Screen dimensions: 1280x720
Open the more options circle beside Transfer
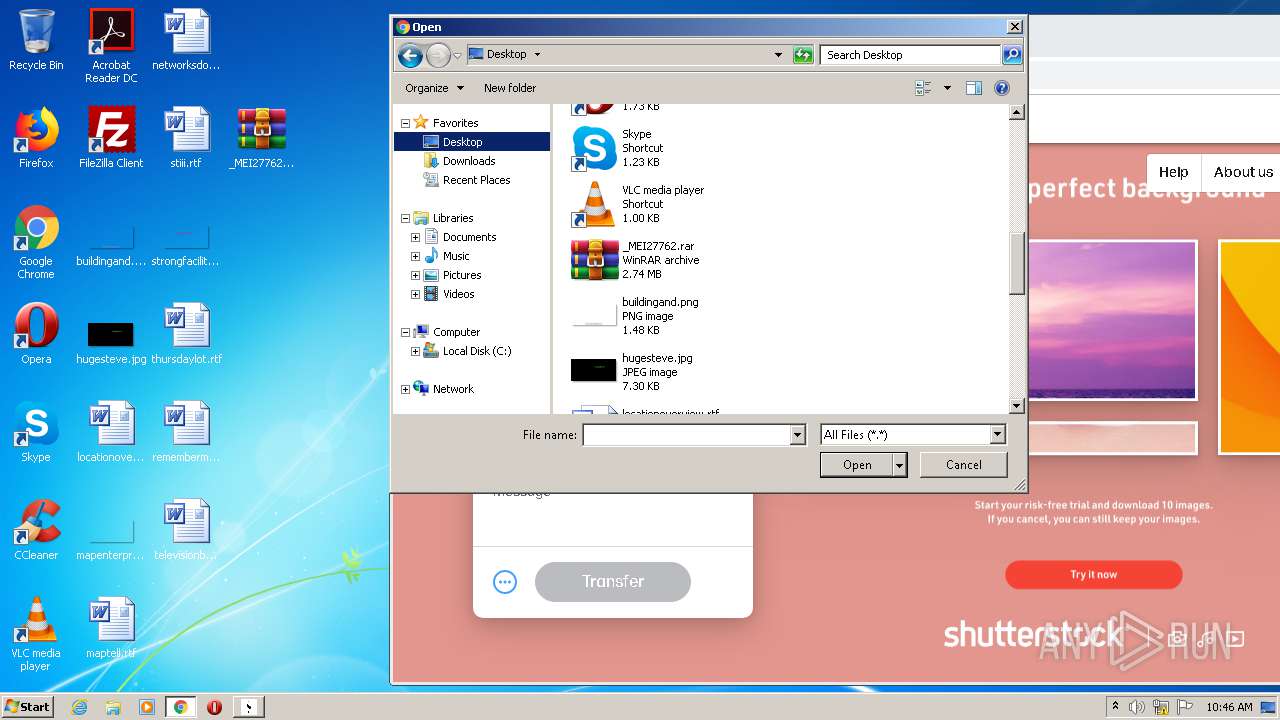[505, 582]
